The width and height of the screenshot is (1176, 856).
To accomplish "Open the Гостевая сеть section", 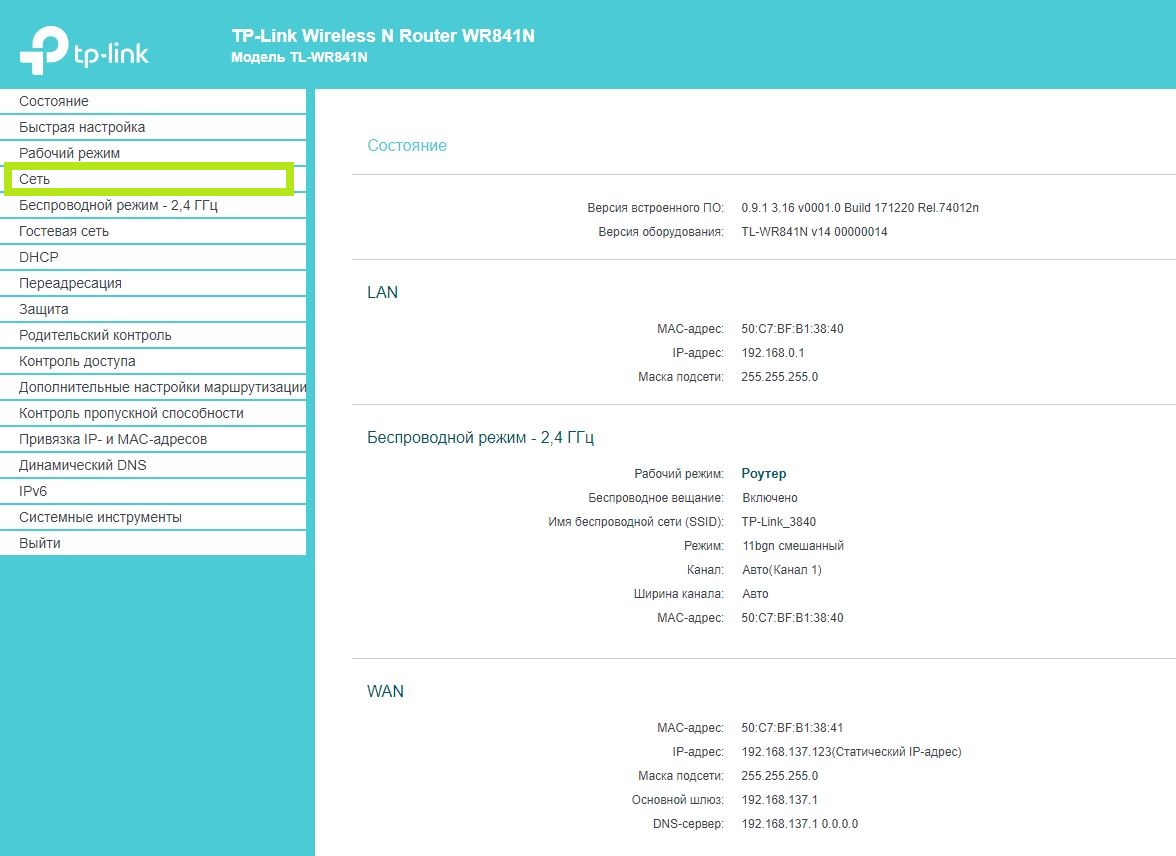I will [64, 231].
